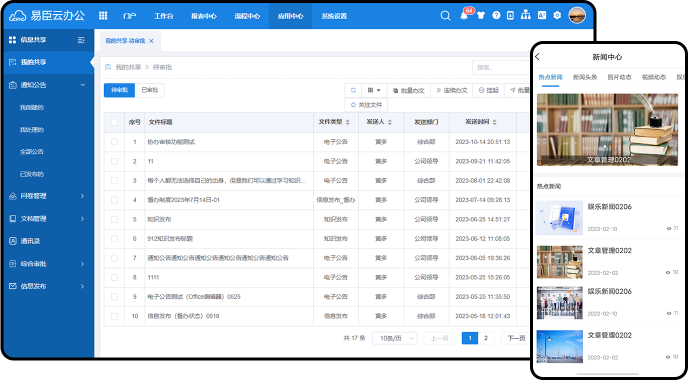This screenshot has height=380, width=688.
Task: Click the 关注文件 star button
Action: coord(366,105)
